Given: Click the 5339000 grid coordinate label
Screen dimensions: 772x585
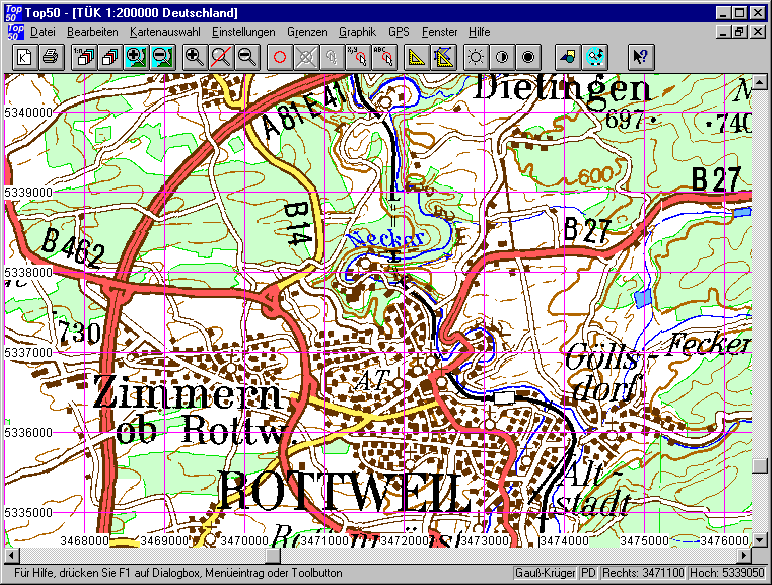Looking at the screenshot, I should click(x=29, y=193).
